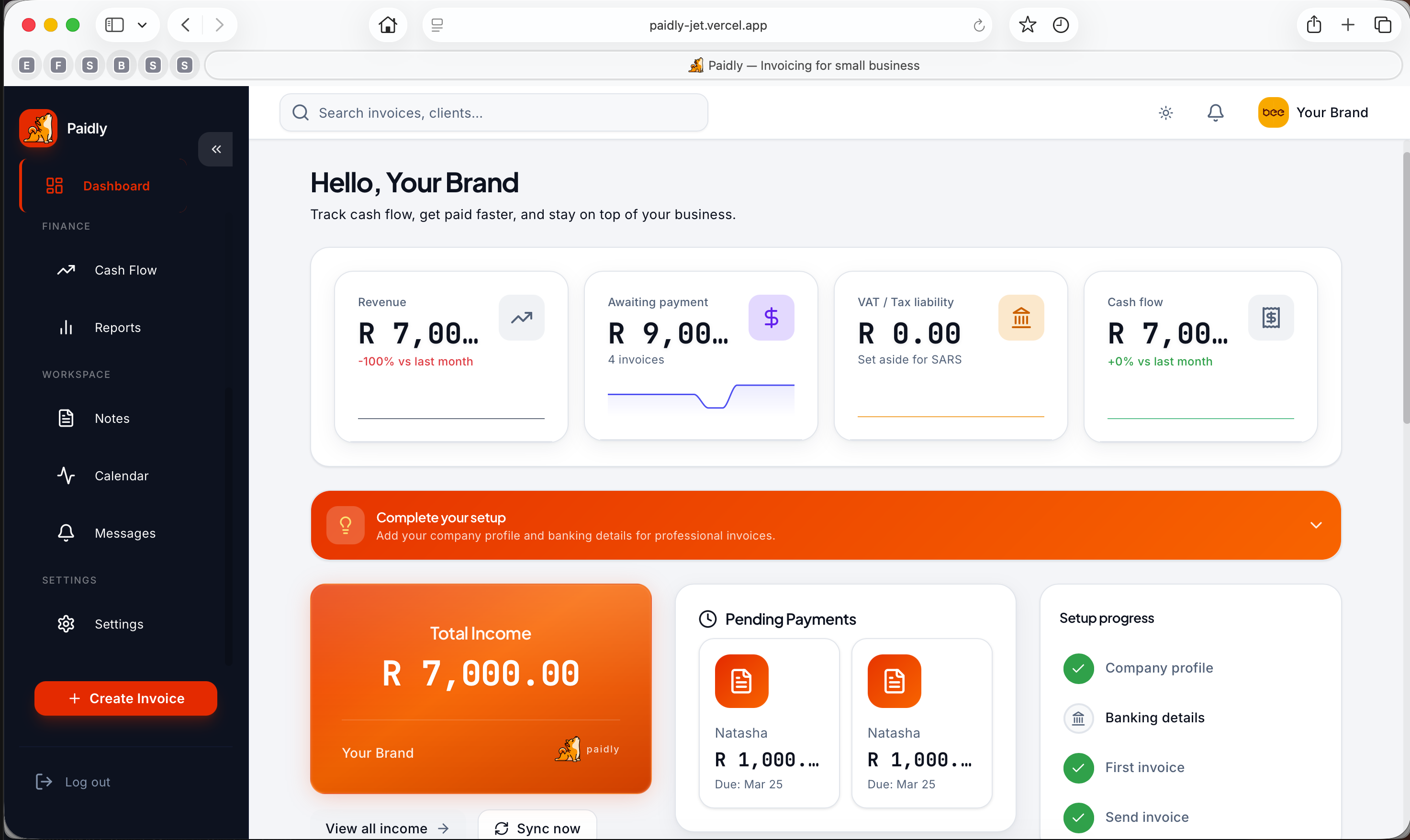Viewport: 1410px width, 840px height.
Task: Click the Send invoice check mark
Action: 1078,818
